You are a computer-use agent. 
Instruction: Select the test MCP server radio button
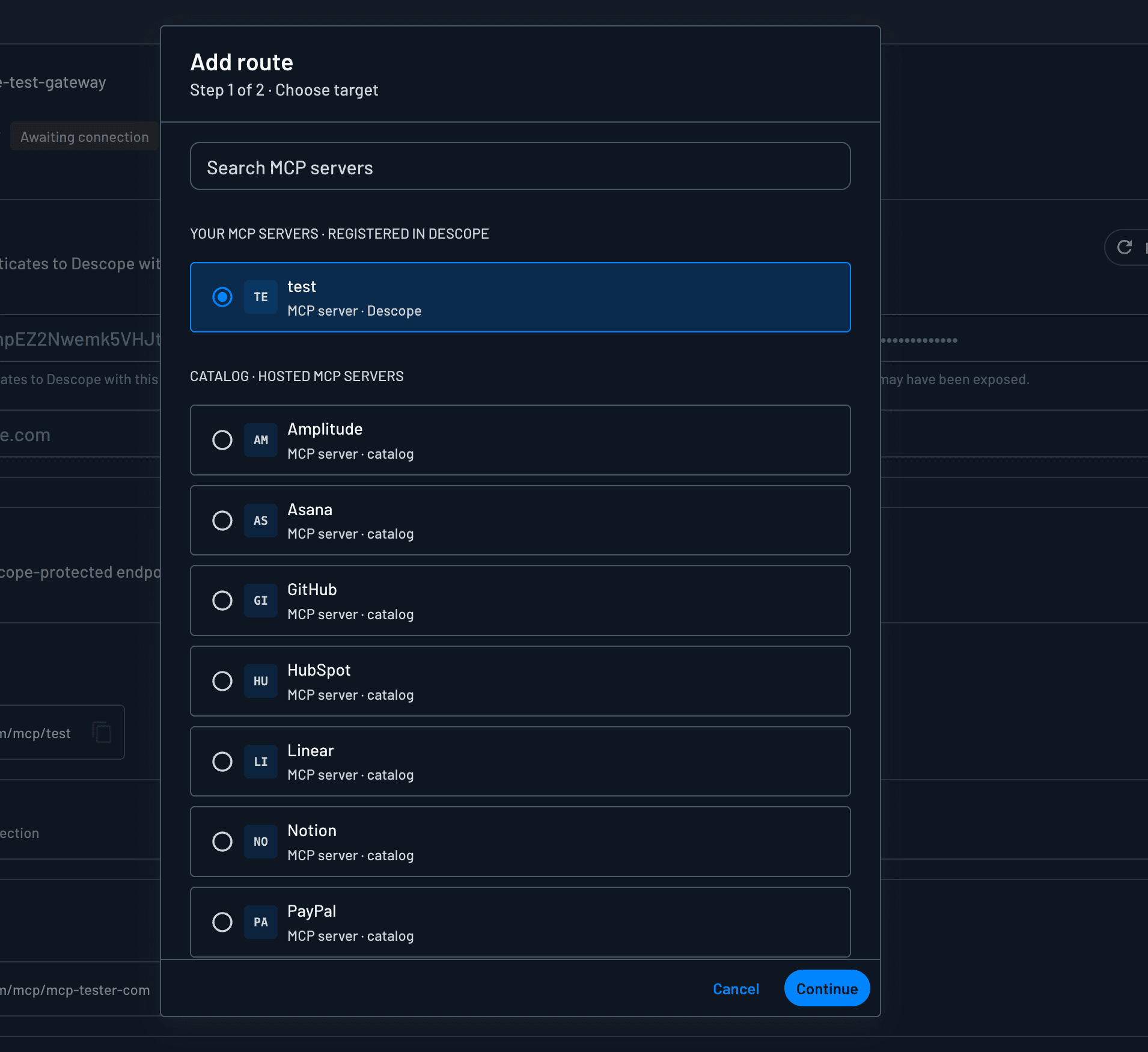tap(222, 297)
